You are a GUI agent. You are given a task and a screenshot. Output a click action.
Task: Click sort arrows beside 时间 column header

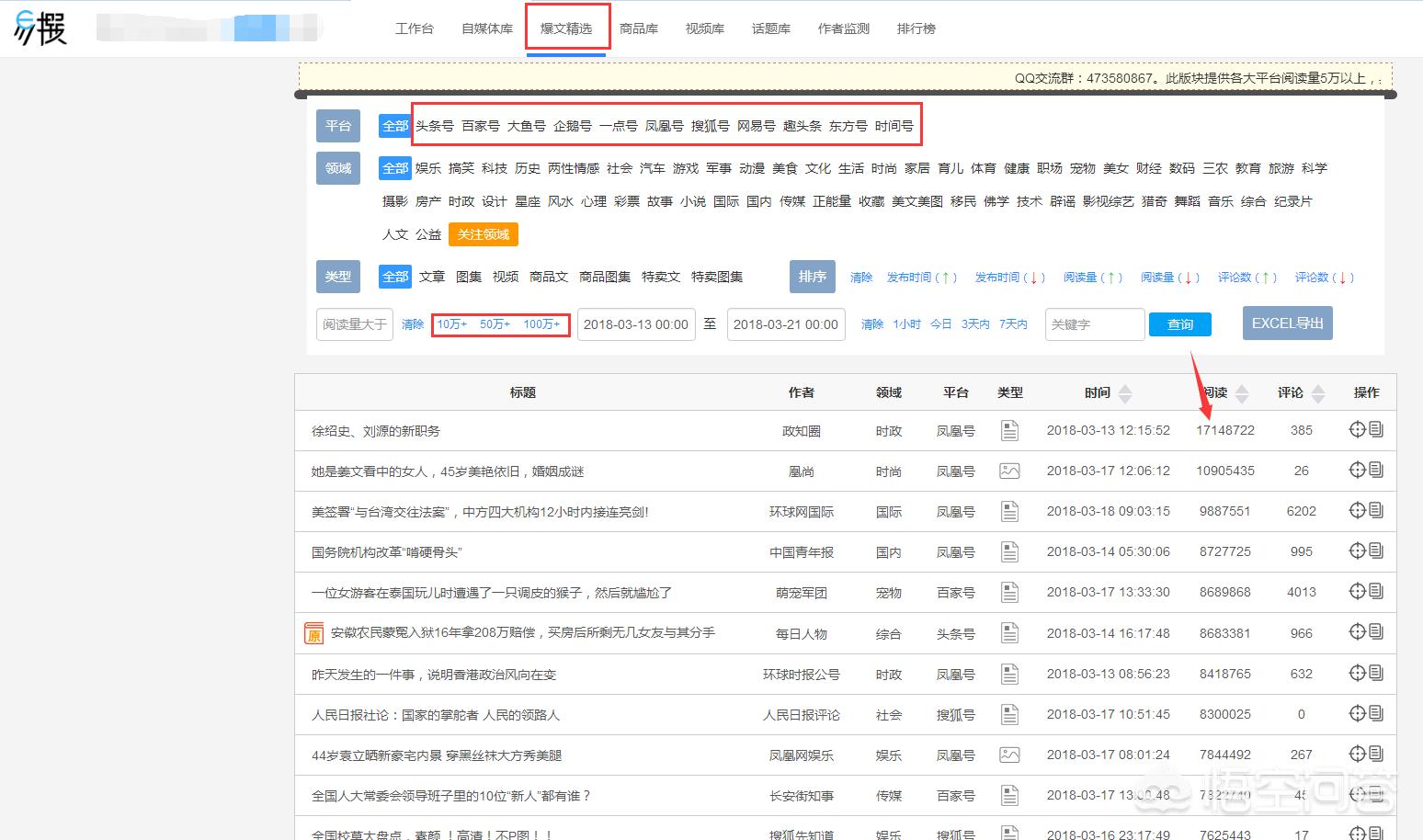[1125, 393]
